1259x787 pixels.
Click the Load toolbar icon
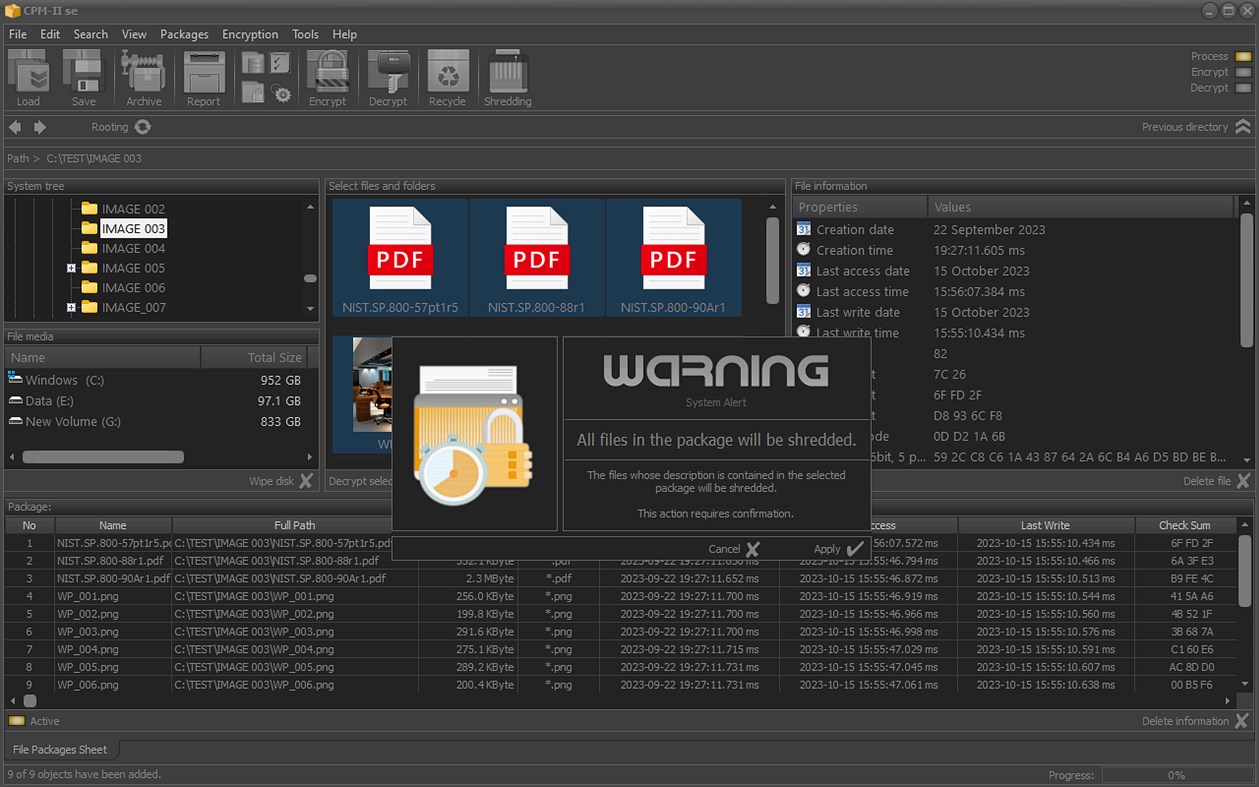pos(28,72)
